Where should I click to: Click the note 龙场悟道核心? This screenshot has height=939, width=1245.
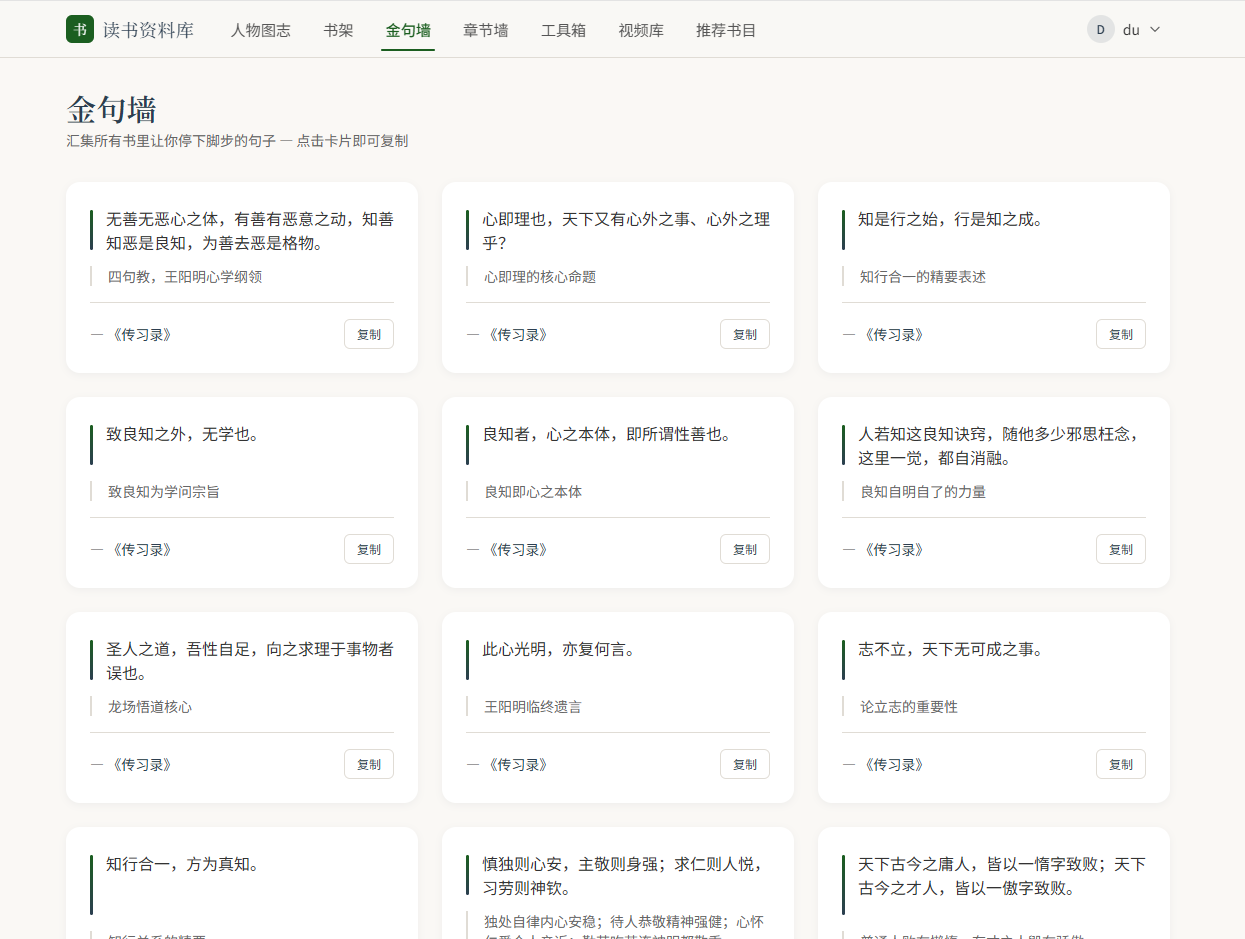click(150, 707)
